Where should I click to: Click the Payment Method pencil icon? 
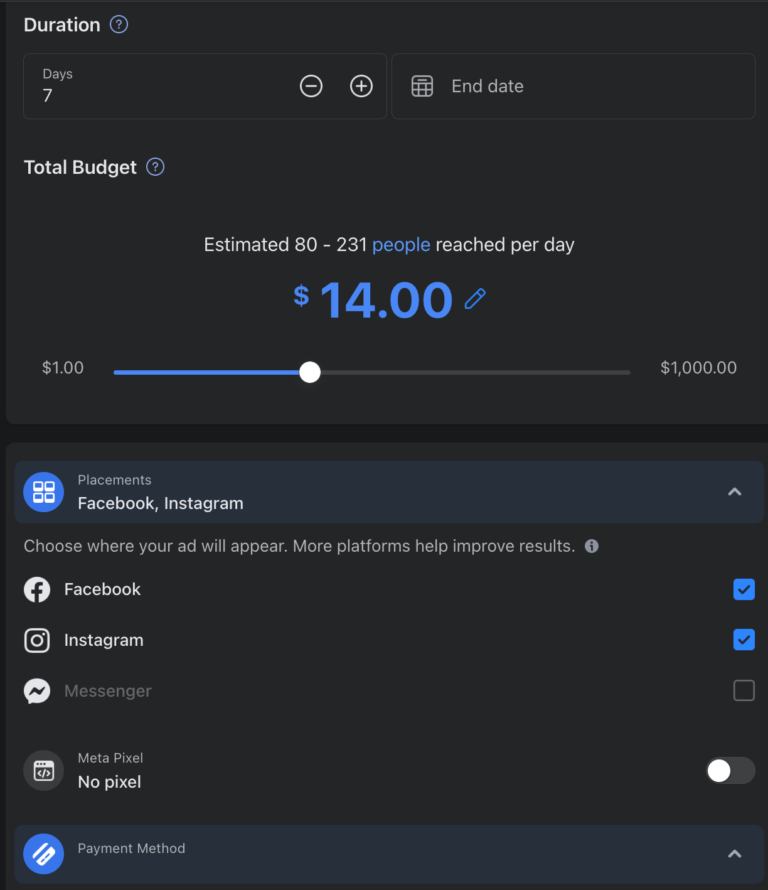click(43, 854)
